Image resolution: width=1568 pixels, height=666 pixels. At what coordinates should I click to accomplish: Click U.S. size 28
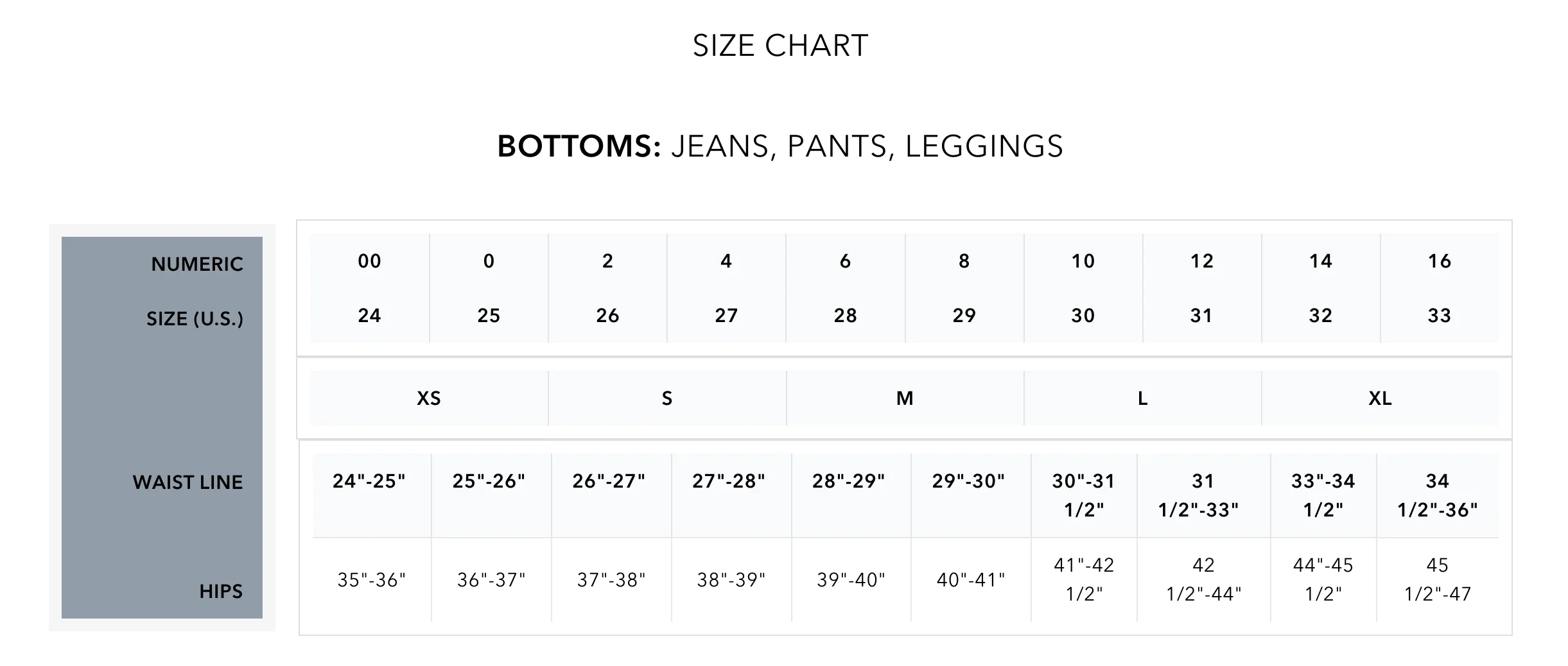coord(845,316)
